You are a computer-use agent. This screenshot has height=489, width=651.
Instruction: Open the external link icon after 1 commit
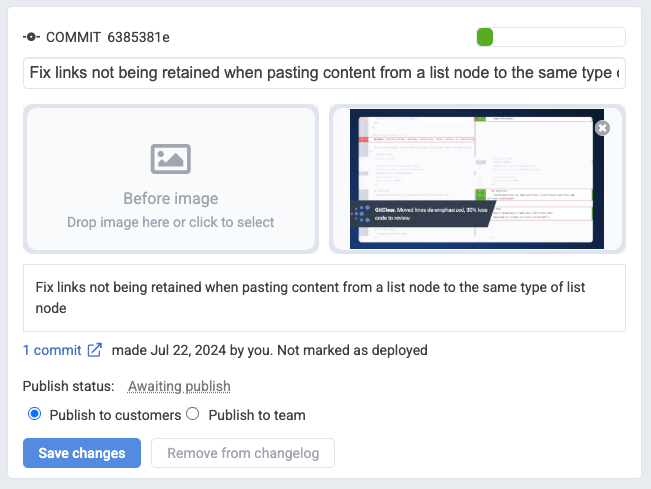(95, 350)
